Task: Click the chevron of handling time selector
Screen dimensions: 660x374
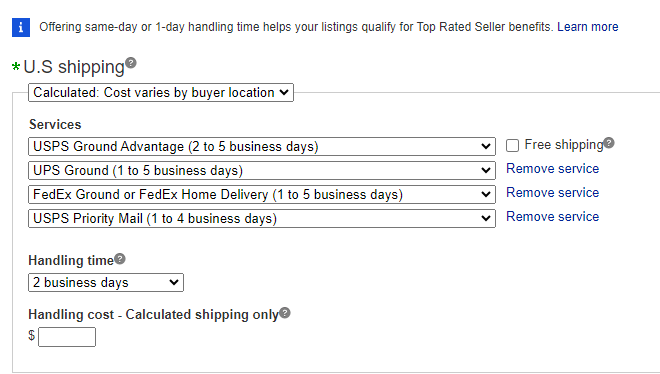Action: point(174,282)
